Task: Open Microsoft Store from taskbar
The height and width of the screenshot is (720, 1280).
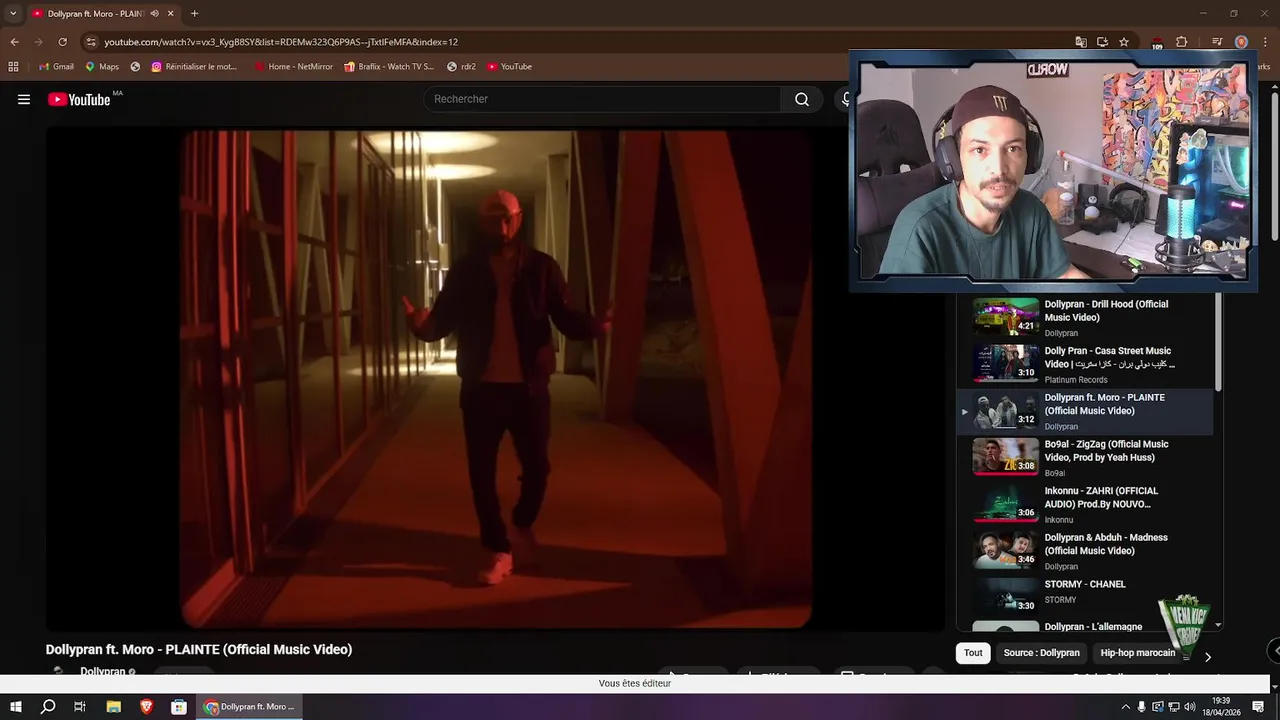Action: click(178, 707)
